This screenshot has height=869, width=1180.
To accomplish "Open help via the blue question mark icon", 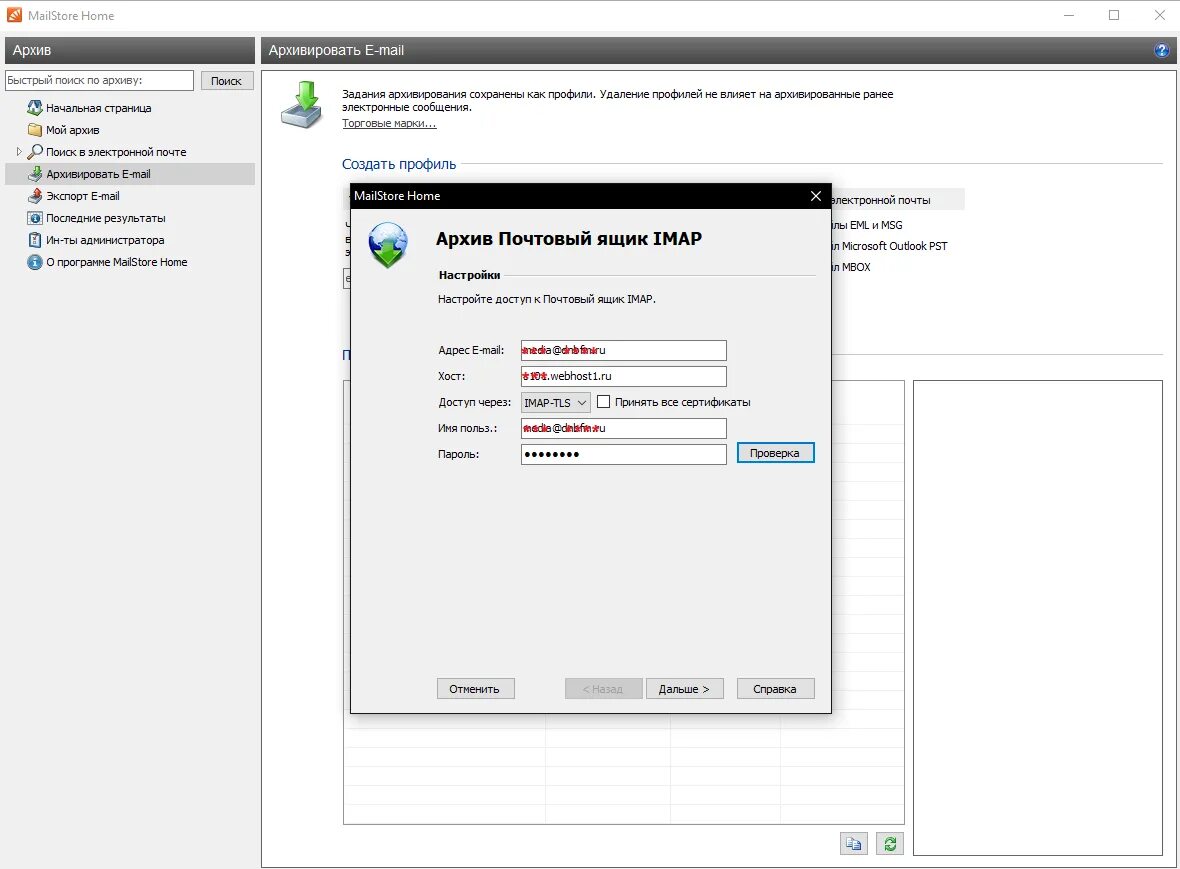I will (1161, 50).
